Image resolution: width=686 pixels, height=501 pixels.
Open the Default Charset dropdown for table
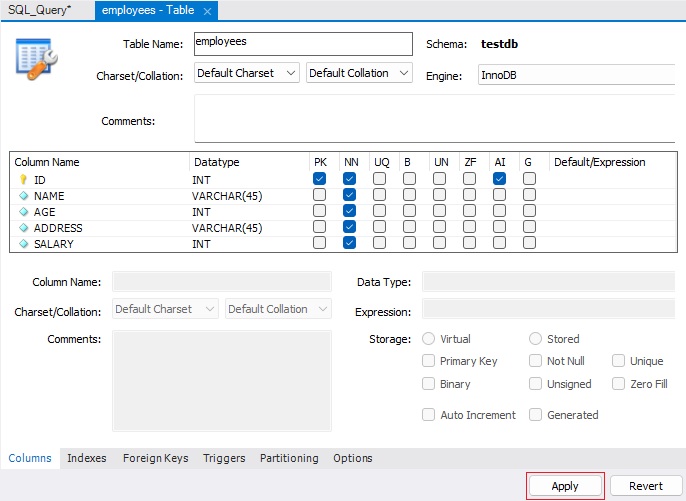pyautogui.click(x=247, y=73)
